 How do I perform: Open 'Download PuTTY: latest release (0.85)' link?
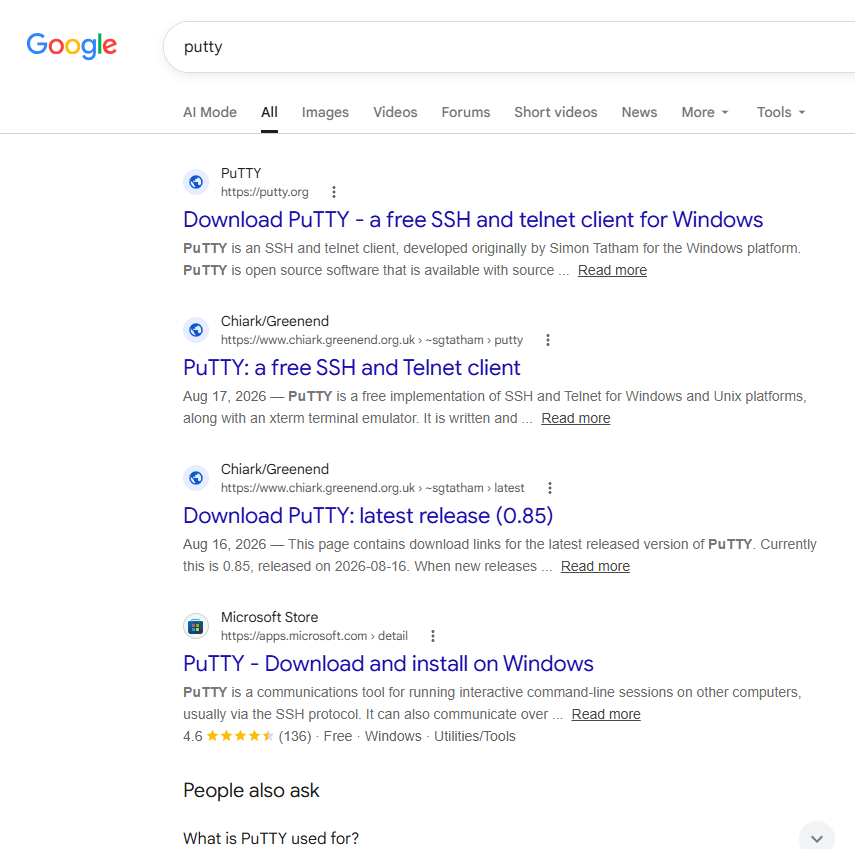[368, 516]
